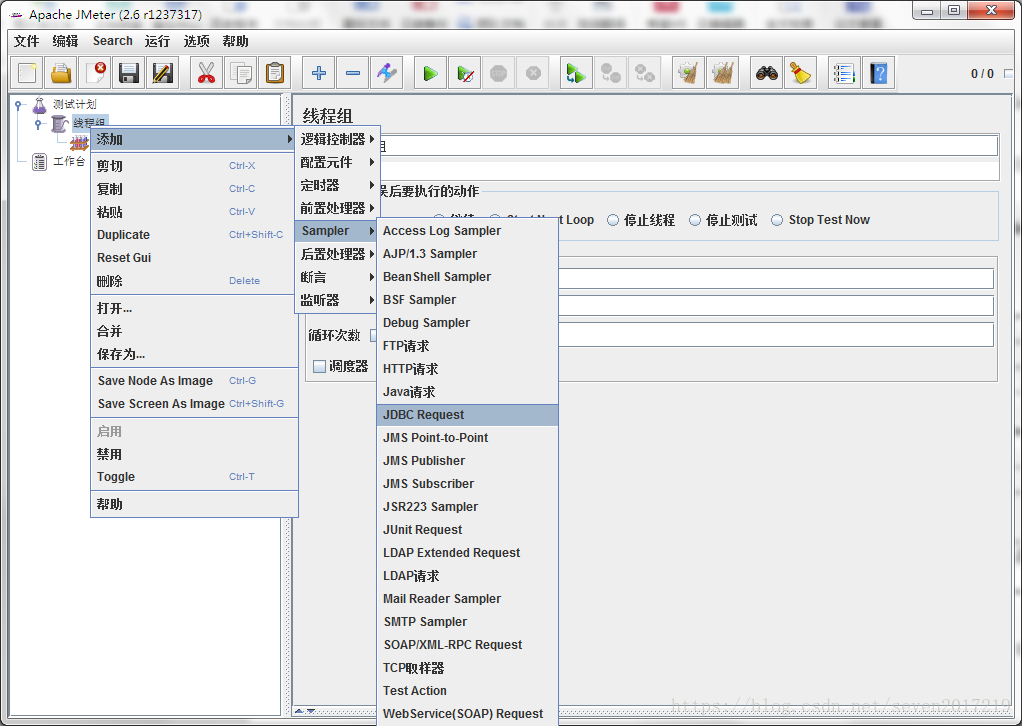1022x726 pixels.
Task: Open the 帮助 menu in menu bar
Action: [235, 41]
